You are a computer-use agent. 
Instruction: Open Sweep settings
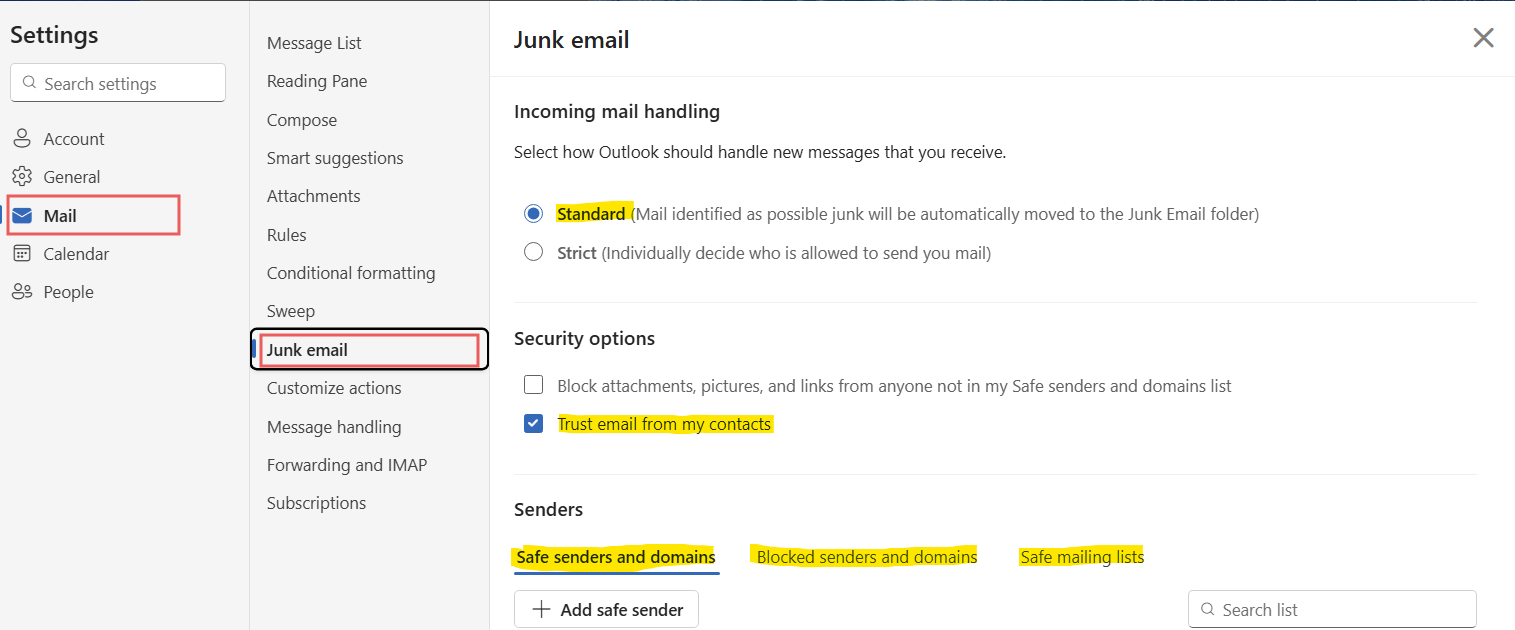(291, 311)
